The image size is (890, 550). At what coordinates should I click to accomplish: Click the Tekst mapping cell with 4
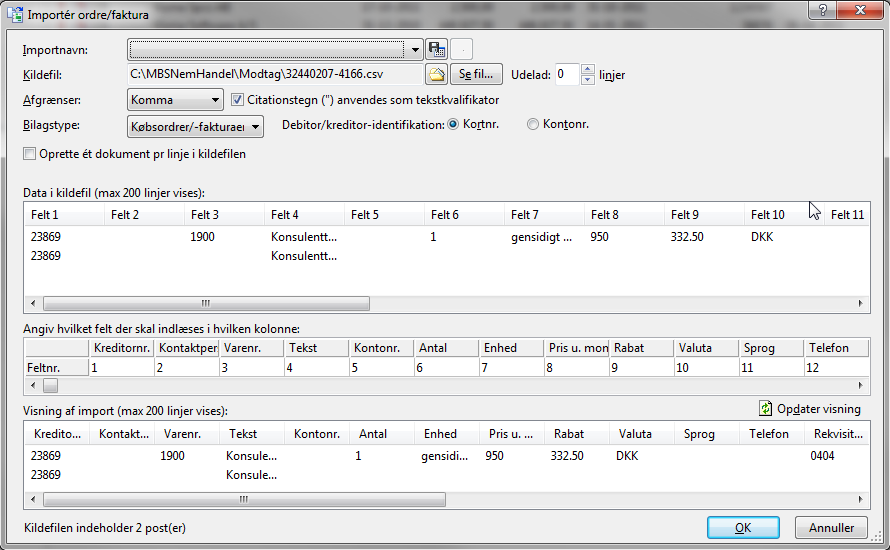(x=317, y=368)
